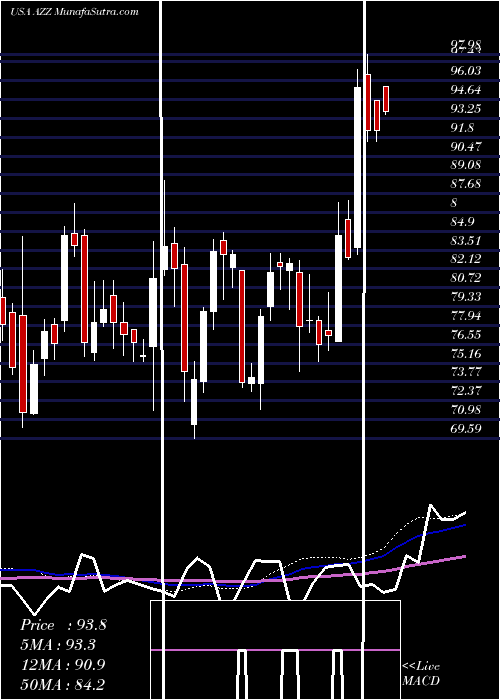
Task: Click the 91.8 price axis label
Action: tap(463, 128)
